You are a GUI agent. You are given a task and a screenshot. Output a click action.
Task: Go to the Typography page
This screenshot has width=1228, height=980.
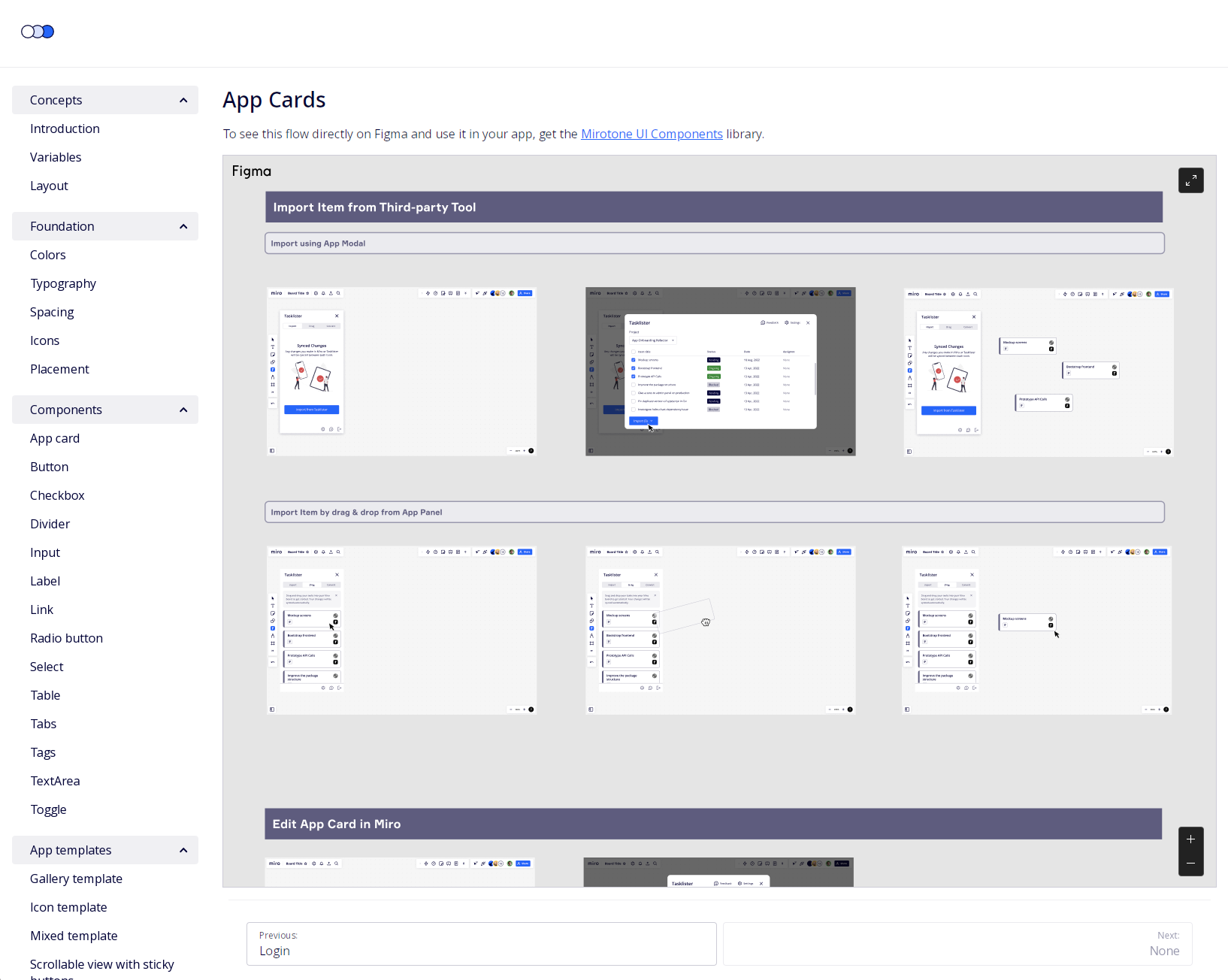[63, 283]
